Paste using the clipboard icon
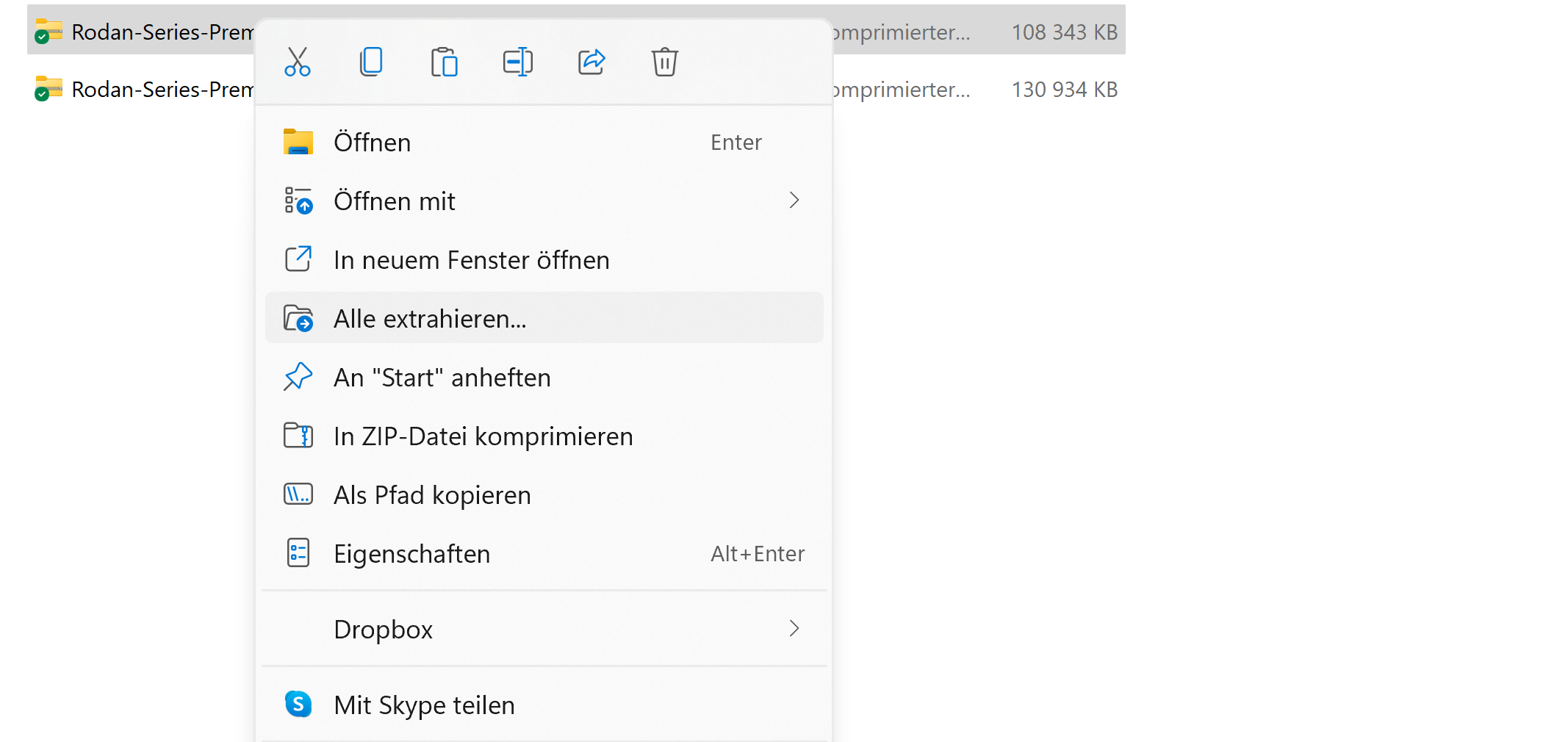This screenshot has width=1568, height=742. 444,62
